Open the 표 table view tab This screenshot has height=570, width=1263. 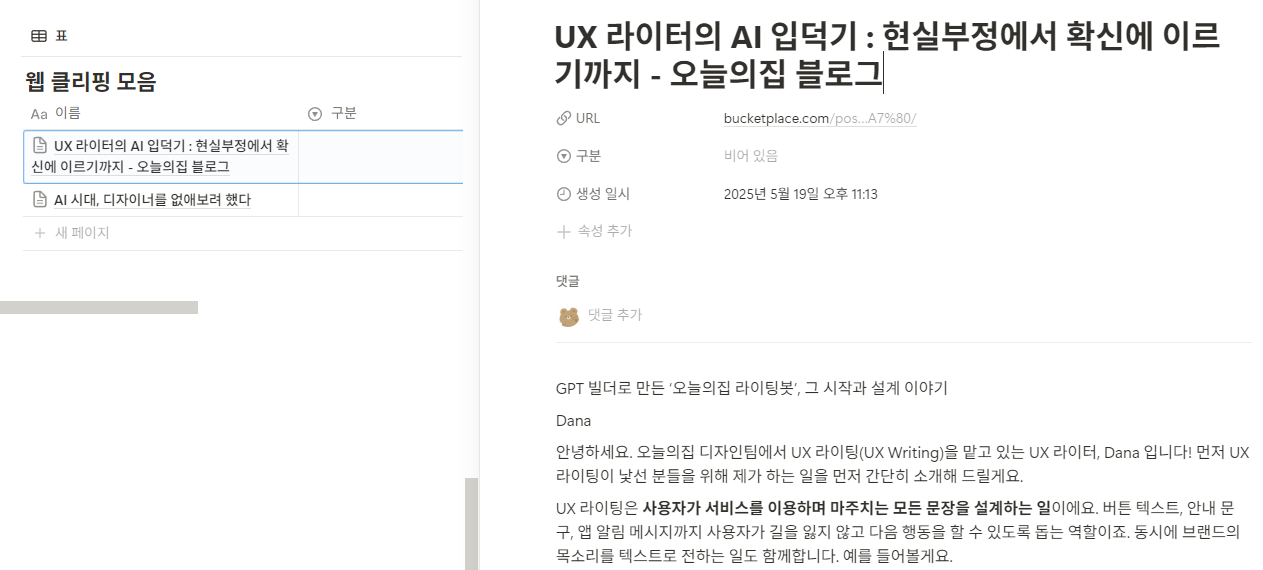pos(50,36)
